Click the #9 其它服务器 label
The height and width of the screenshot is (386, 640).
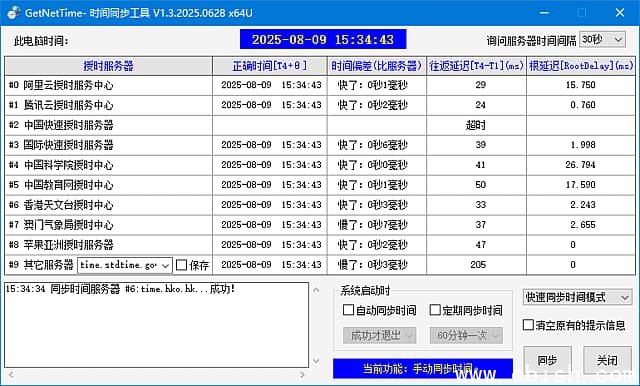pos(41,265)
